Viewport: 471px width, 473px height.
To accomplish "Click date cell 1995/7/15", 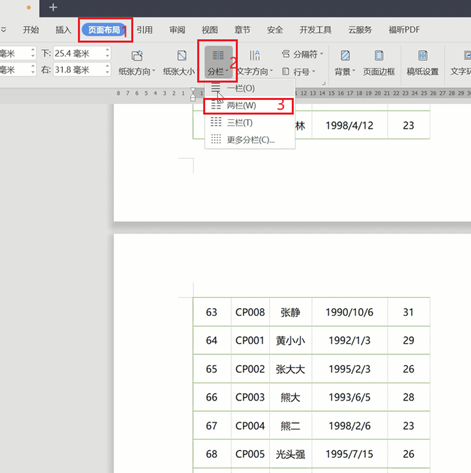I will tap(349, 454).
